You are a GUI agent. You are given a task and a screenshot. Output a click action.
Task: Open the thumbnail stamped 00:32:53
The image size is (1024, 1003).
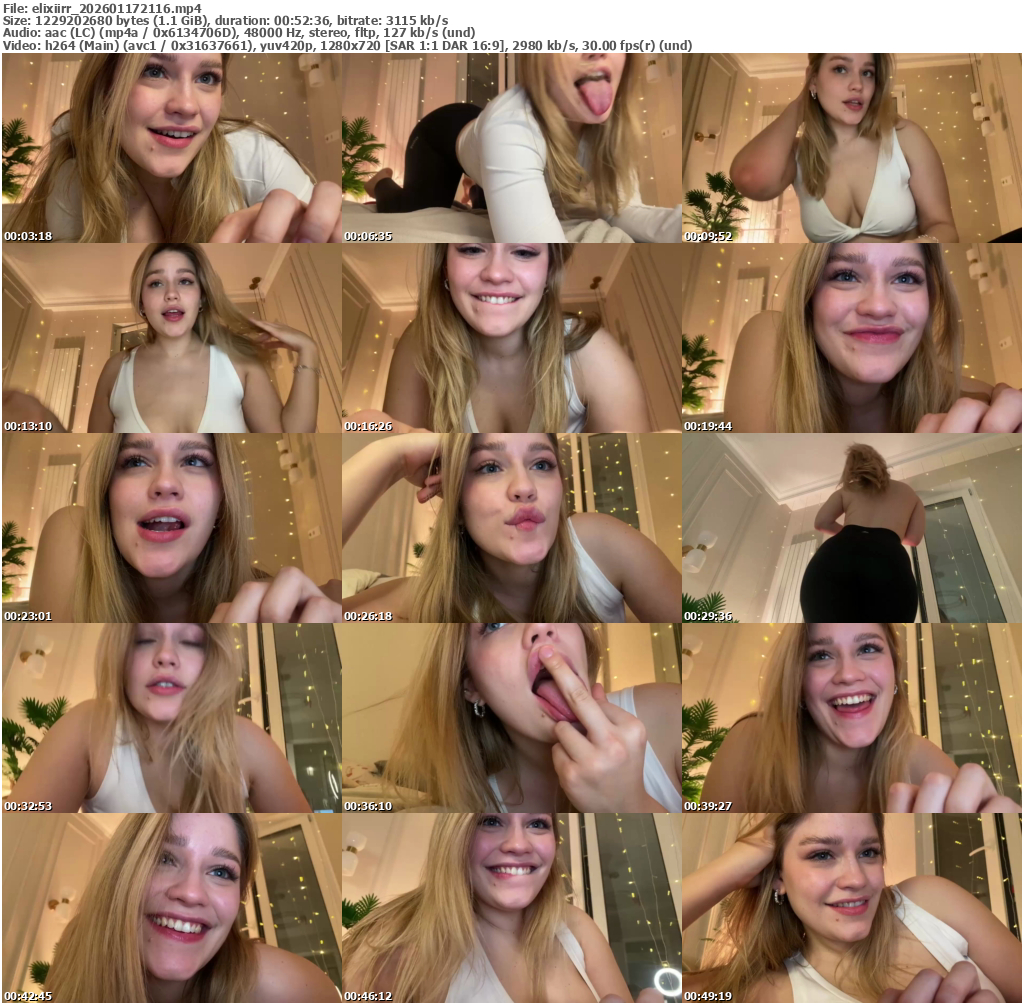point(171,718)
